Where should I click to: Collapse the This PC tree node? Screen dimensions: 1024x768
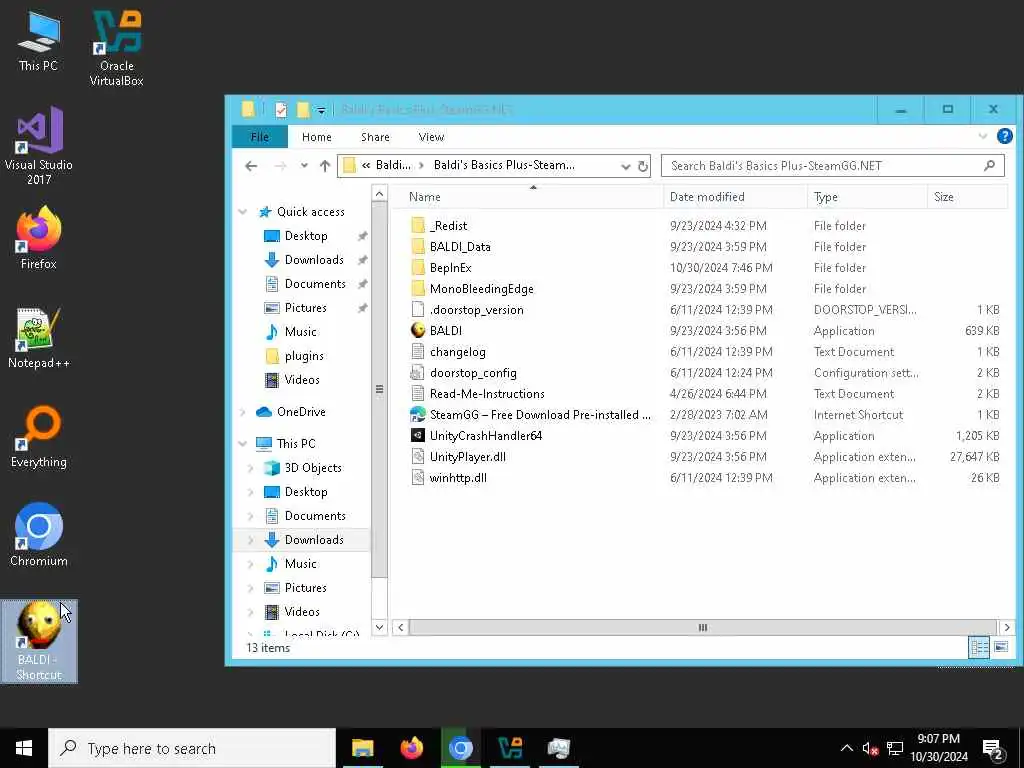coord(243,443)
